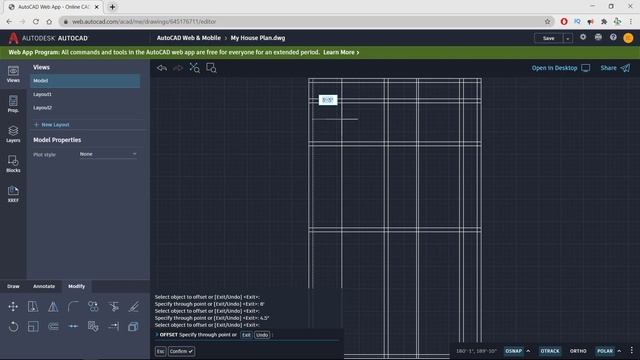Image resolution: width=640 pixels, height=360 pixels.
Task: Click Learn More in banner
Action: click(341, 52)
